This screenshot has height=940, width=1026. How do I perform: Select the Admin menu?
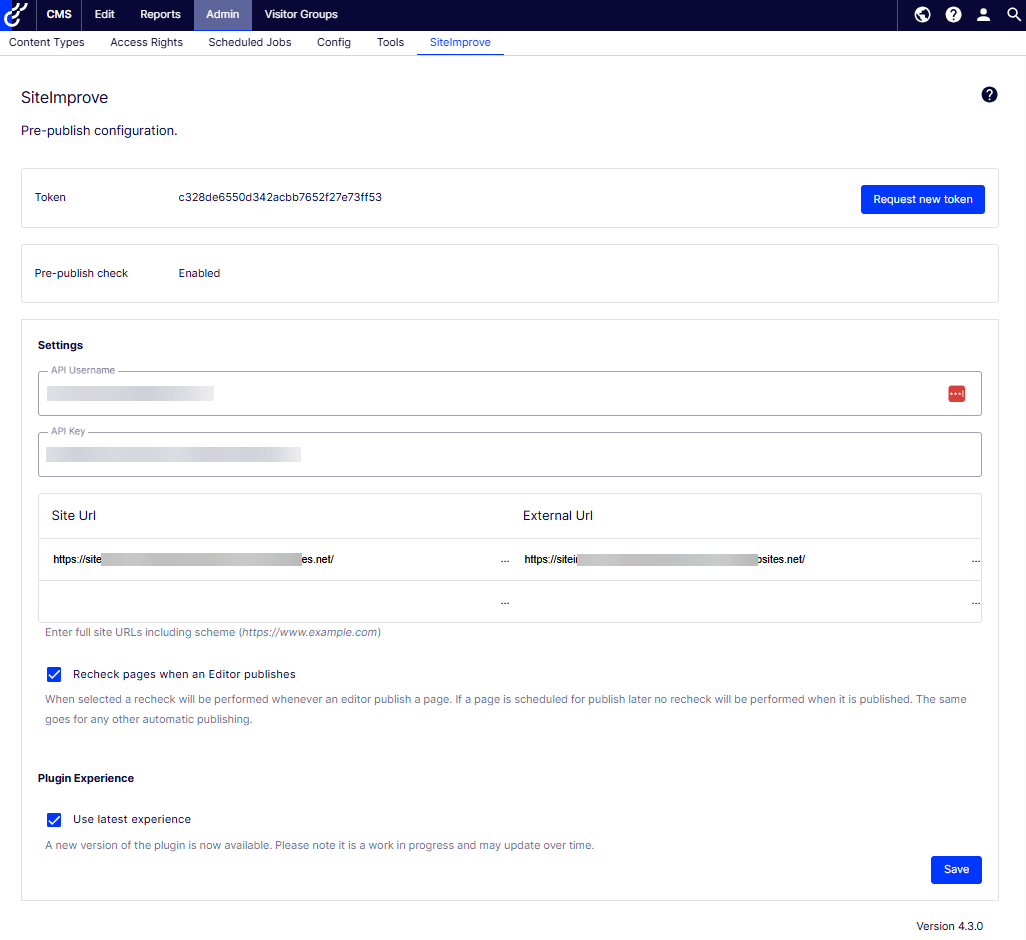pyautogui.click(x=222, y=14)
